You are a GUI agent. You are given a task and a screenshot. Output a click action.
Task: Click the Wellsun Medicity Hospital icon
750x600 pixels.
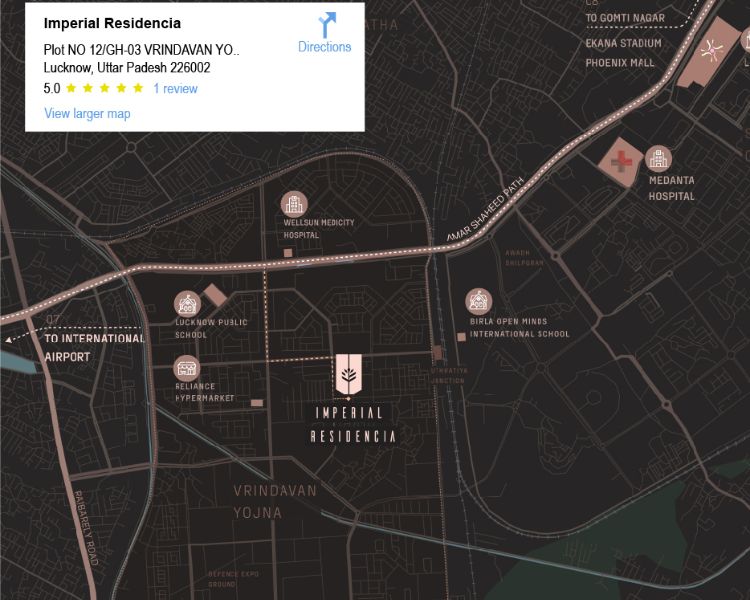(294, 204)
